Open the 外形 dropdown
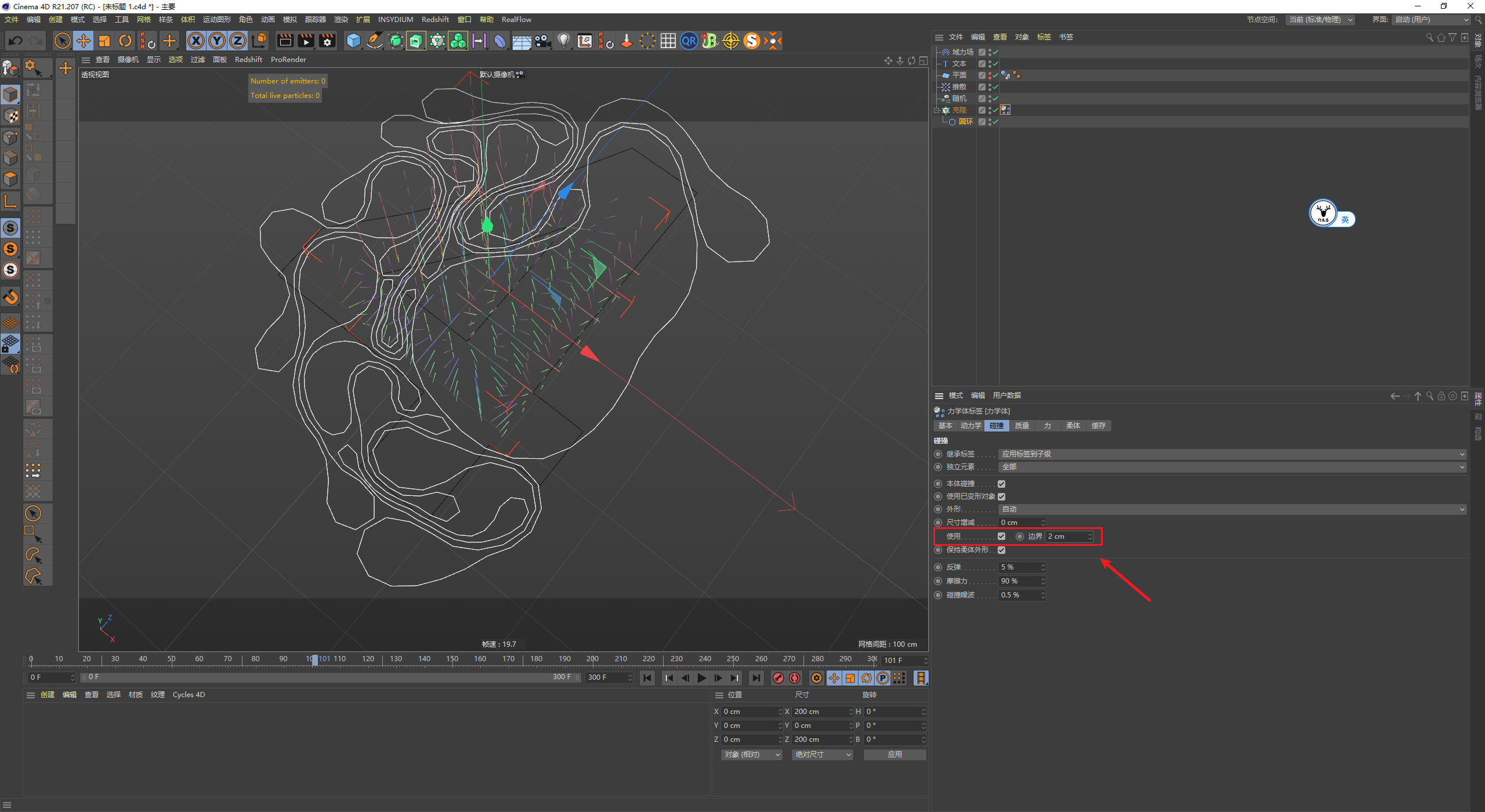The height and width of the screenshot is (812, 1485). 1232,509
